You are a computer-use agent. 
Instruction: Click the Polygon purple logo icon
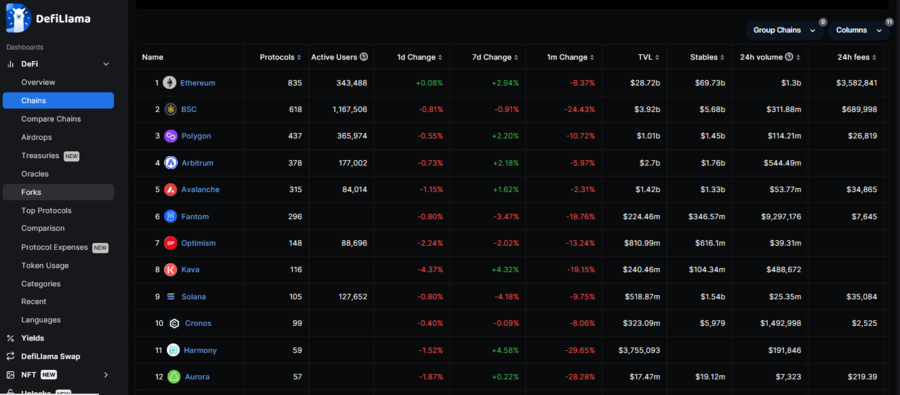[170, 136]
